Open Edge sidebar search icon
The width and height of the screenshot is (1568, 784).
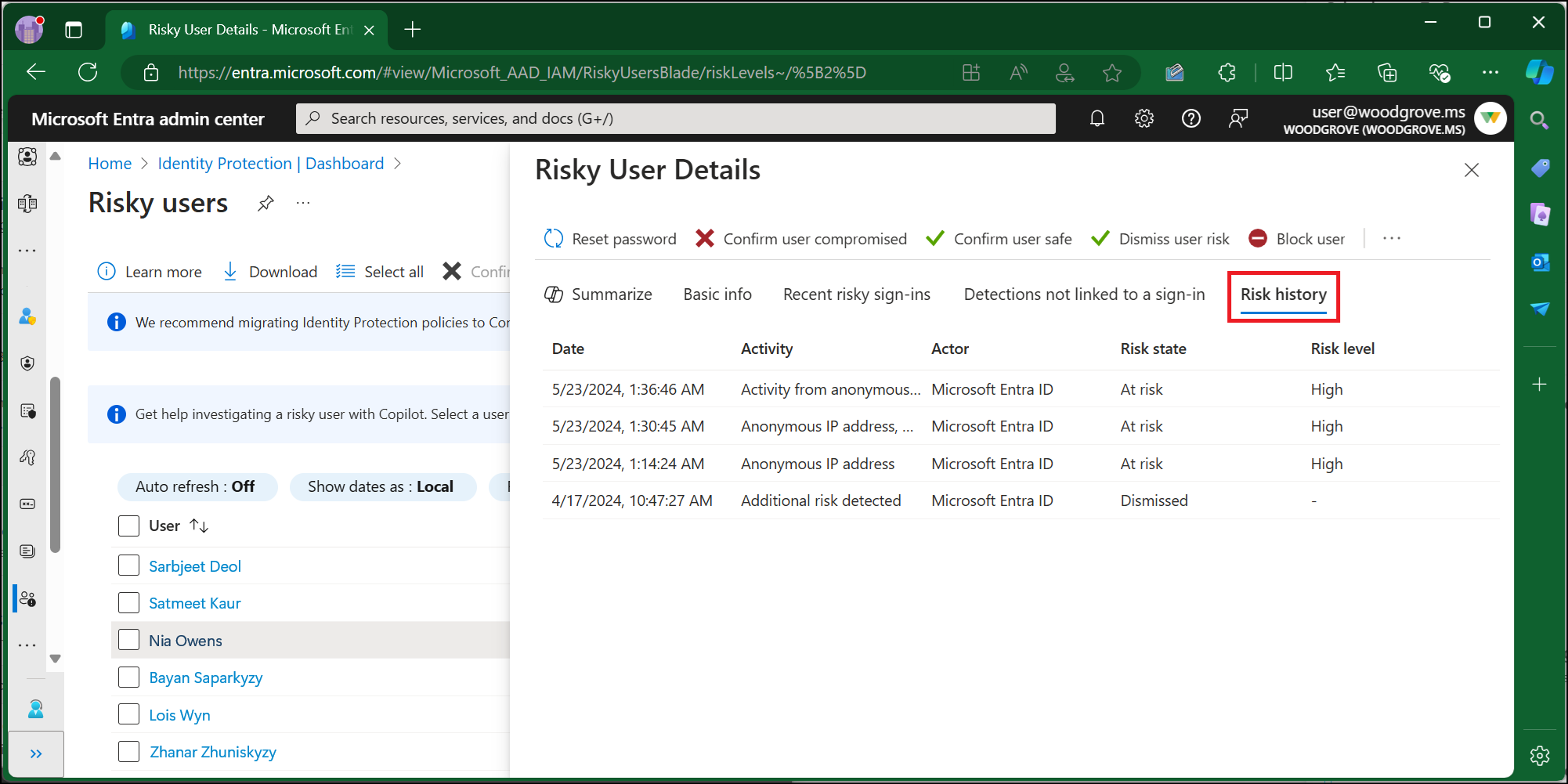pyautogui.click(x=1539, y=121)
